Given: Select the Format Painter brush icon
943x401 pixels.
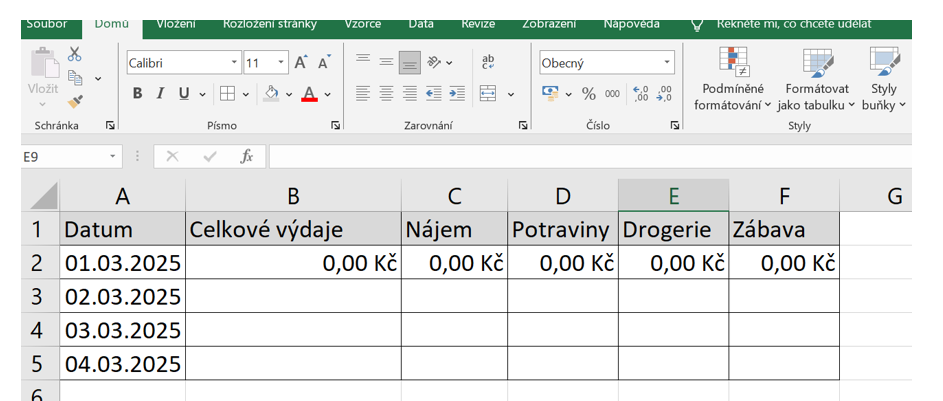Looking at the screenshot, I should (75, 100).
